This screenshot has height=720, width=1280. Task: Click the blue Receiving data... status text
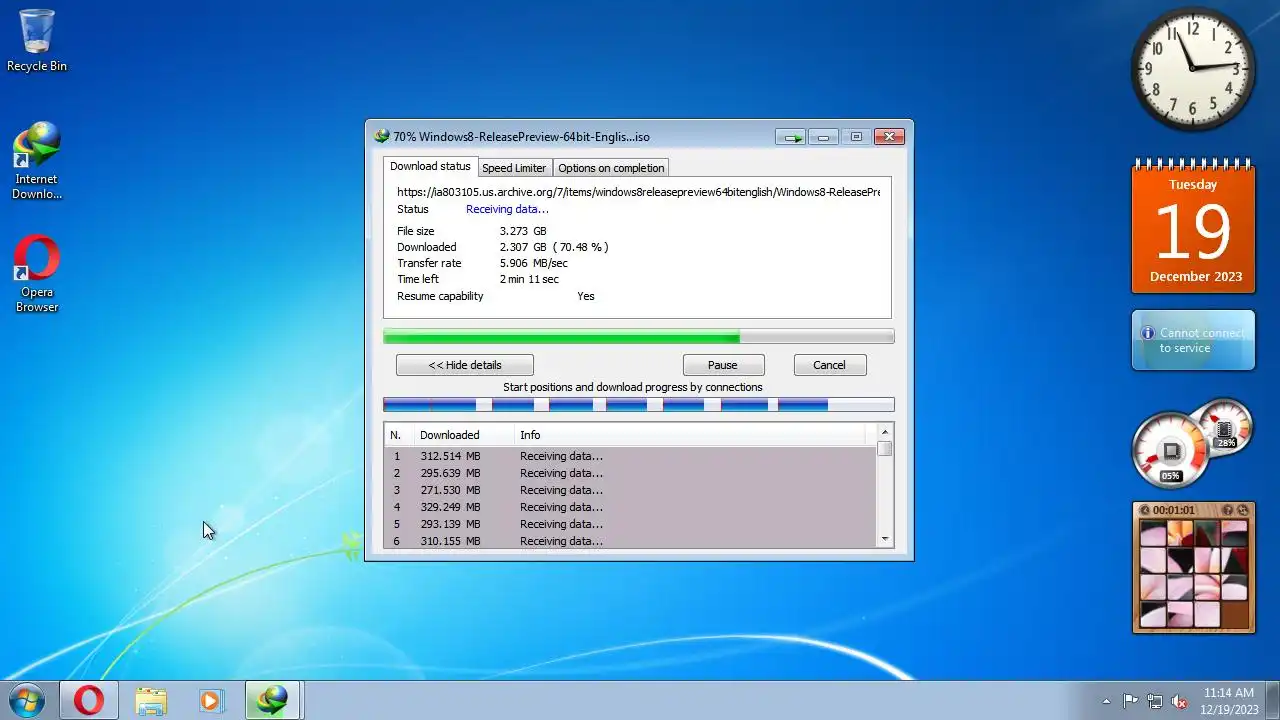[x=507, y=209]
